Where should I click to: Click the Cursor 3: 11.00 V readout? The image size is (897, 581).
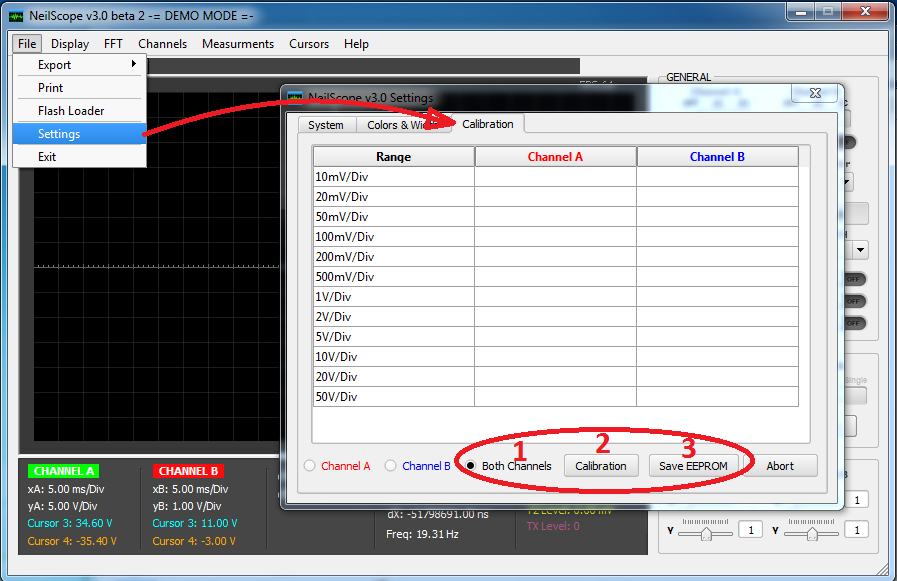(195, 524)
